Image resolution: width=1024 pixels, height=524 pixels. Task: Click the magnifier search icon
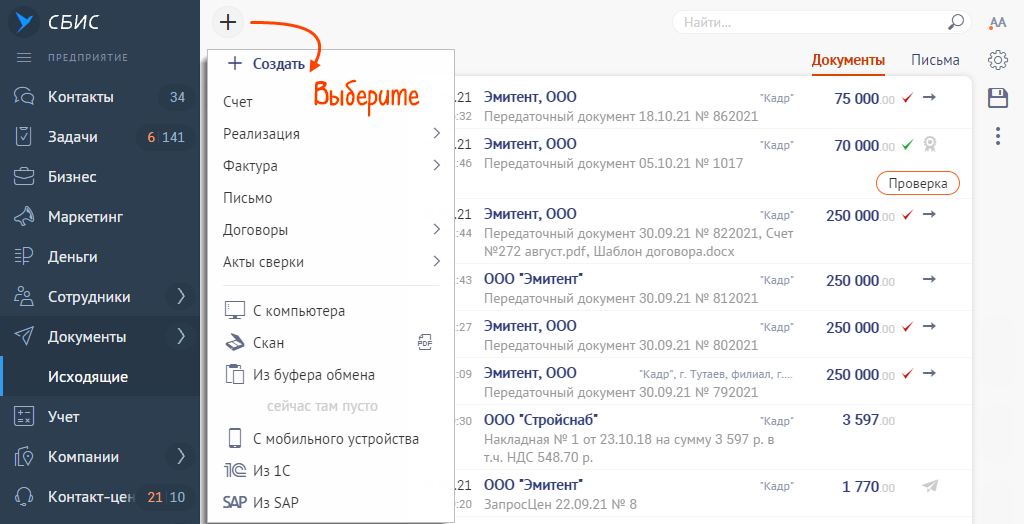click(956, 21)
